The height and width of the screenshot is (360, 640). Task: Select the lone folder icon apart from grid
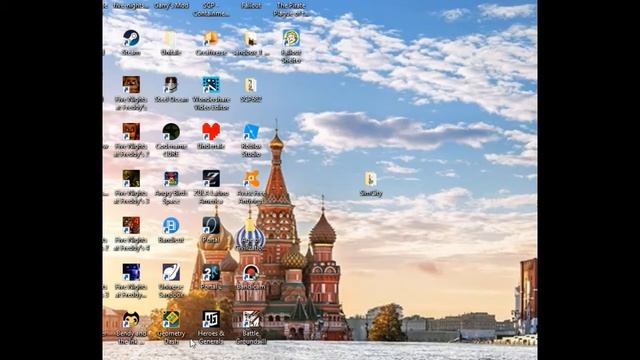point(370,179)
